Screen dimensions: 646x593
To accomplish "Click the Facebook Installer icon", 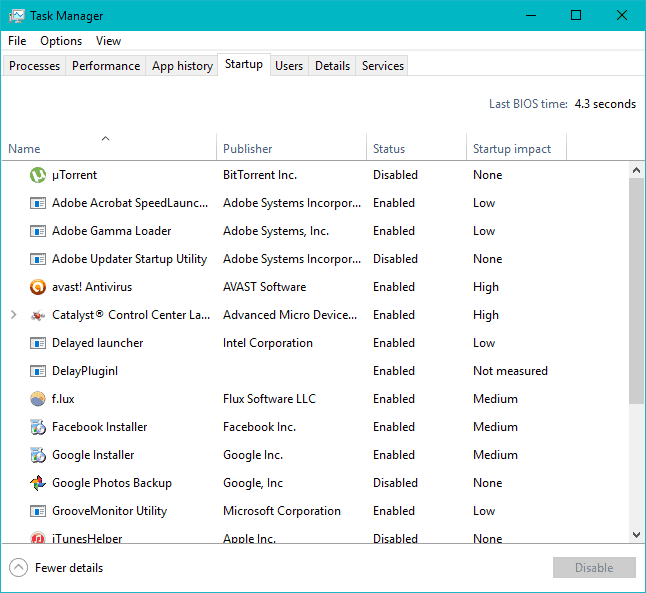I will coord(38,427).
